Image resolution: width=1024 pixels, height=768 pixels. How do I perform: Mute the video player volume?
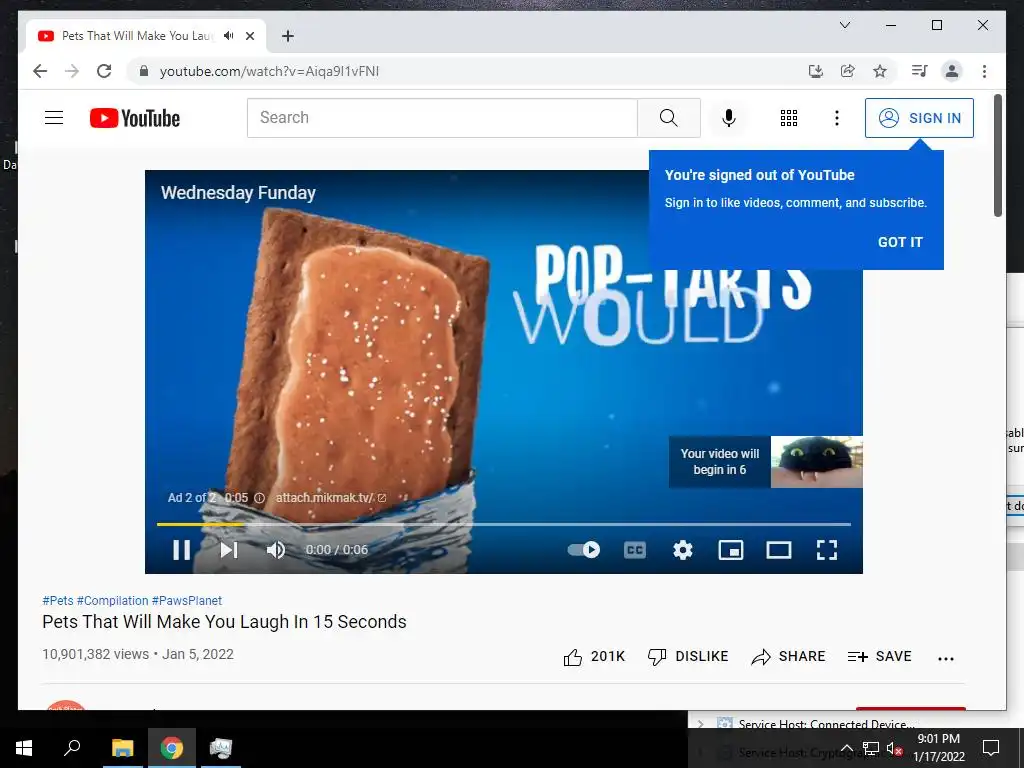pos(276,550)
